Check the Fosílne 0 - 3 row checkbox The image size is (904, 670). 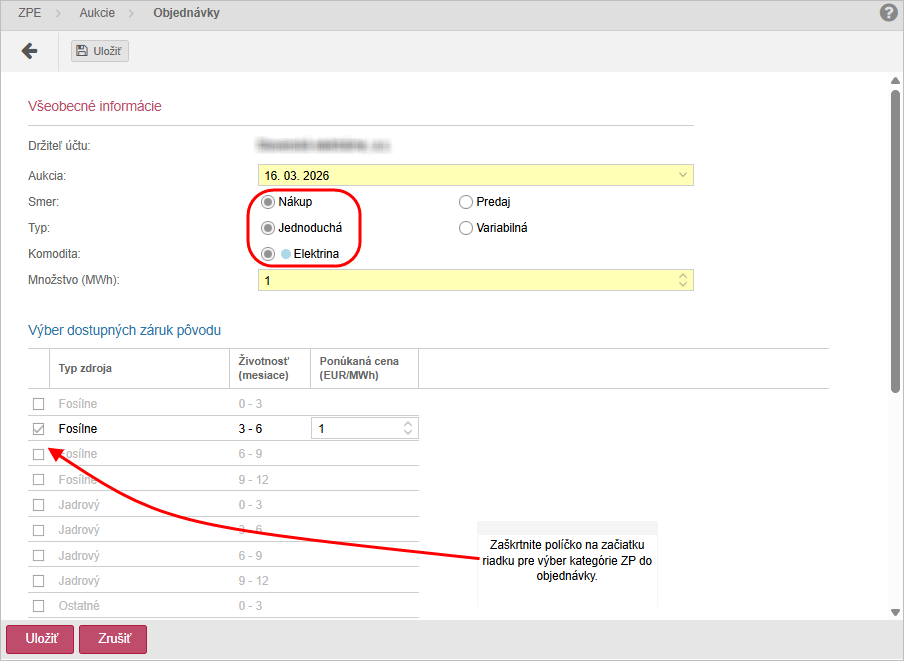coord(39,404)
